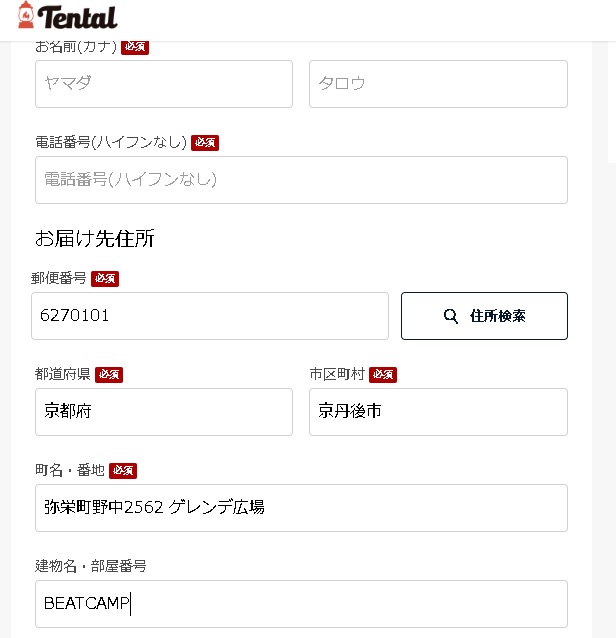The width and height of the screenshot is (616, 638).
Task: Click the お届け先住所 section heading
Action: click(95, 238)
